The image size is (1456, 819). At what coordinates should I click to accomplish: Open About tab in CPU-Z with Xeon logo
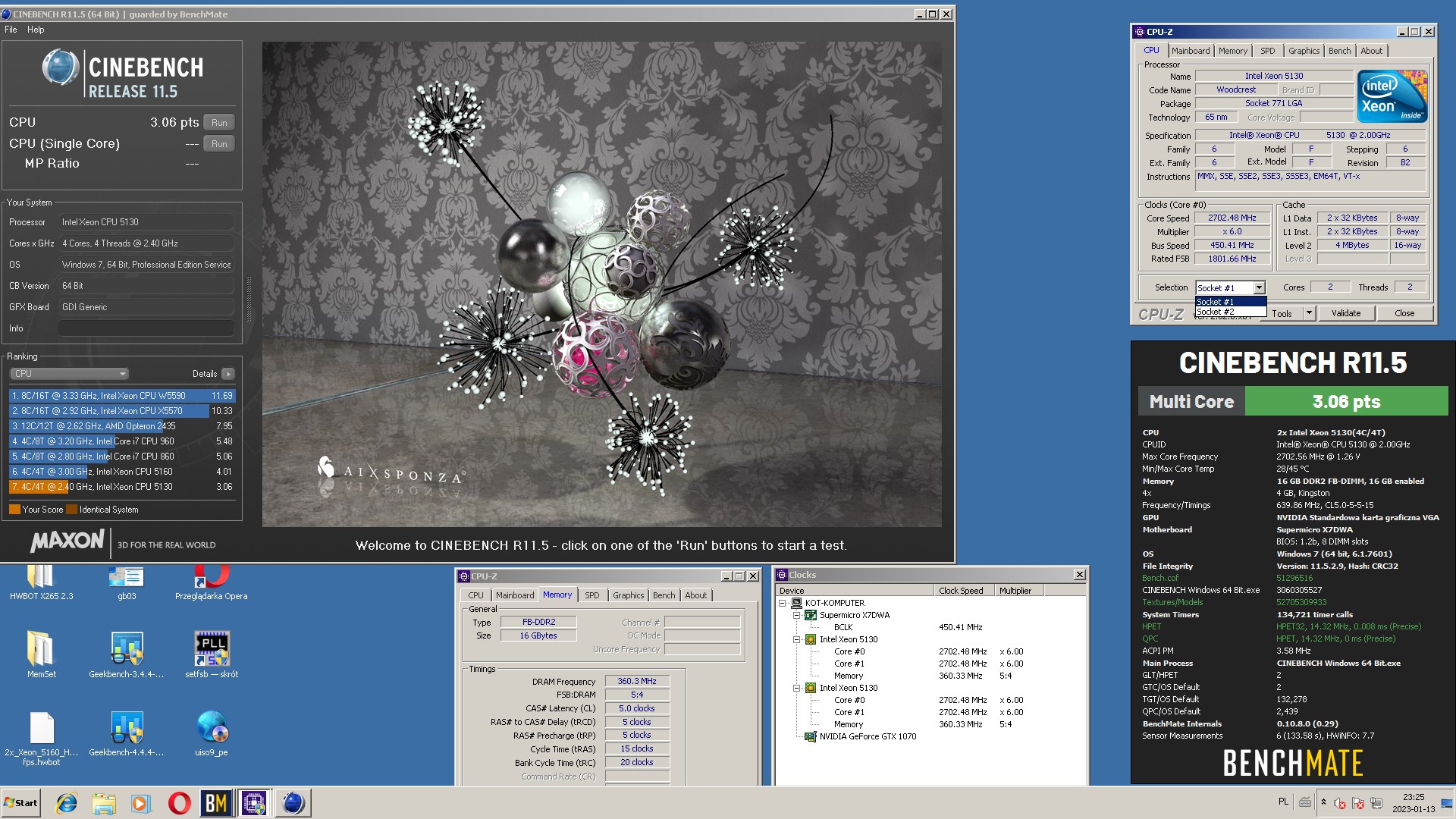[1371, 51]
